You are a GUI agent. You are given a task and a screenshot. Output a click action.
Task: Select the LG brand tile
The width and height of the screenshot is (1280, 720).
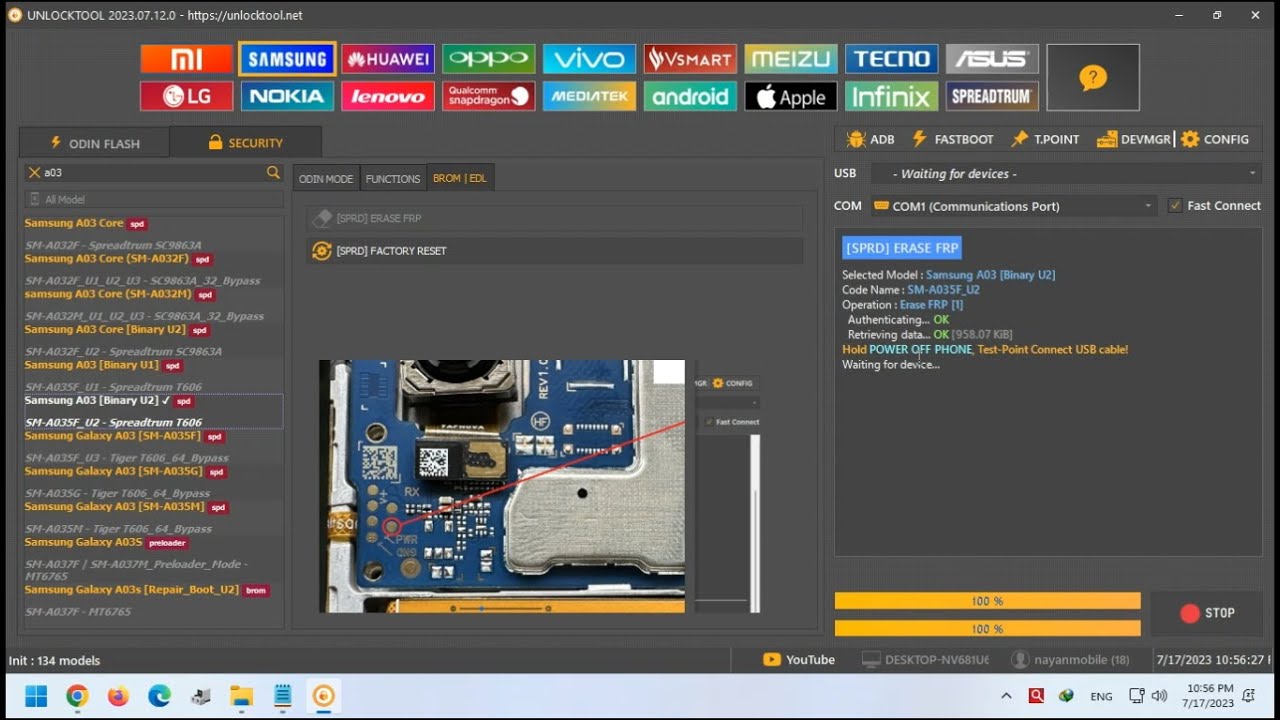pyautogui.click(x=186, y=96)
